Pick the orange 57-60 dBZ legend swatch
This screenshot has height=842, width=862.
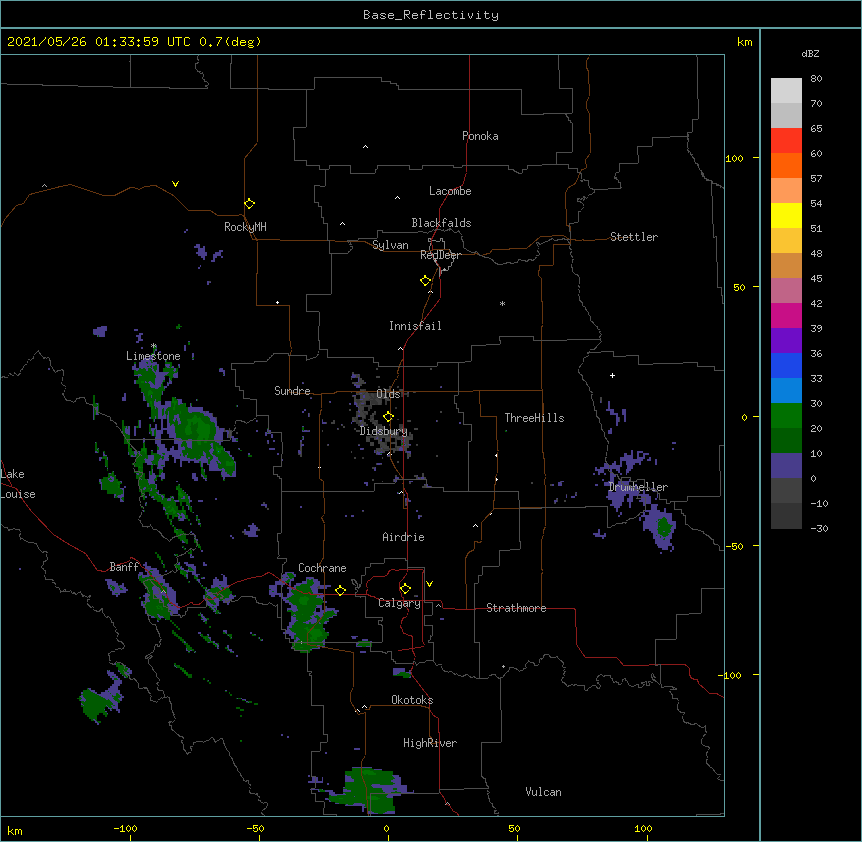[786, 165]
